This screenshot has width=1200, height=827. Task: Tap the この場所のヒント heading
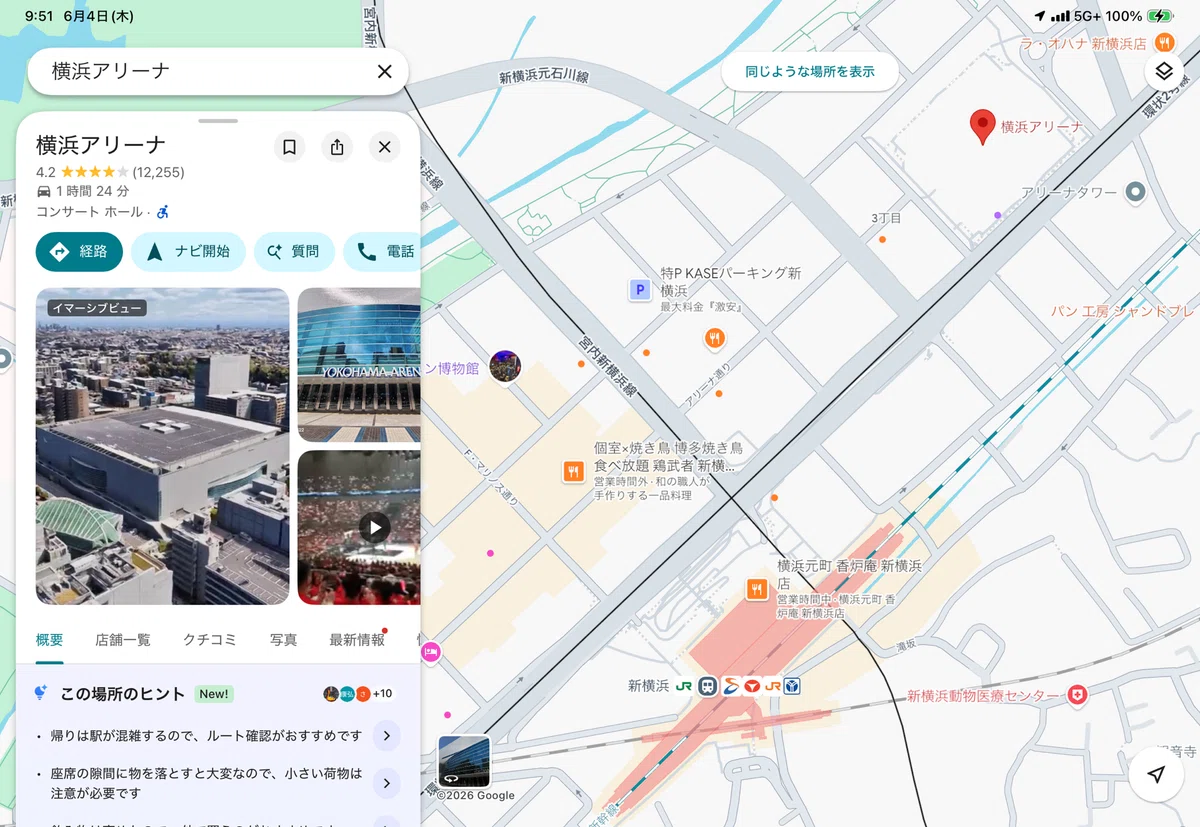pos(123,693)
